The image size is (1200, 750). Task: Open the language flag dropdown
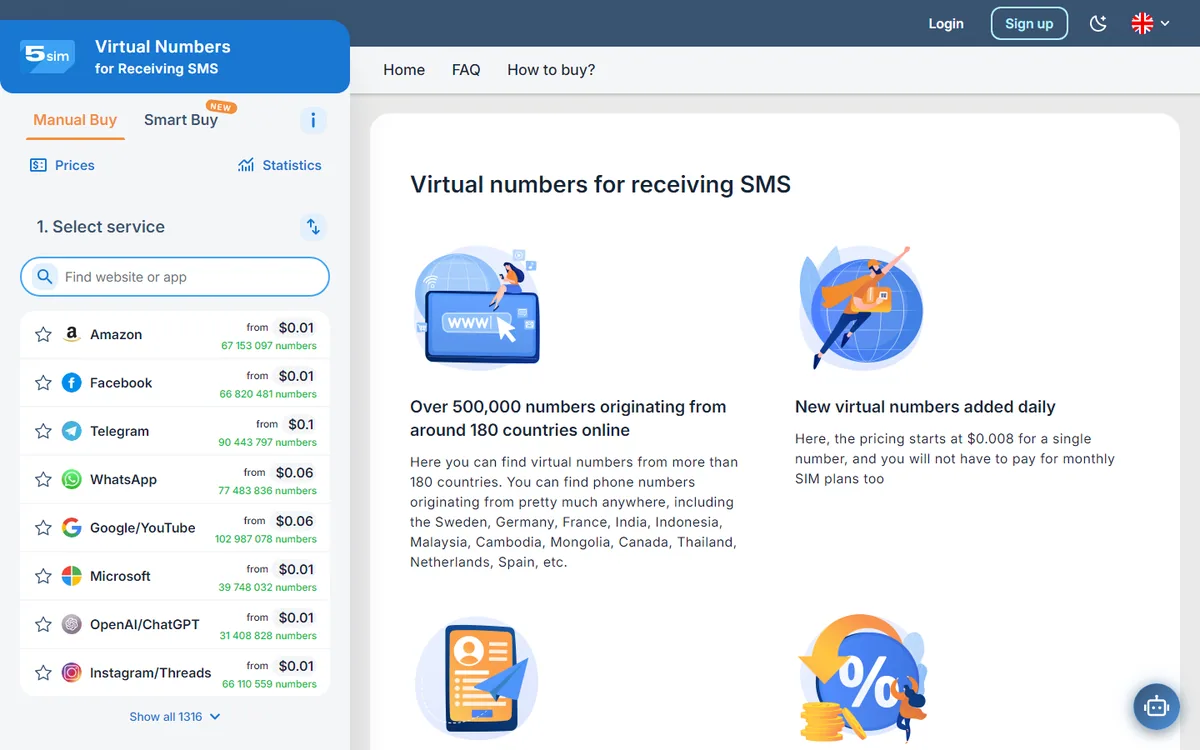(x=1150, y=23)
